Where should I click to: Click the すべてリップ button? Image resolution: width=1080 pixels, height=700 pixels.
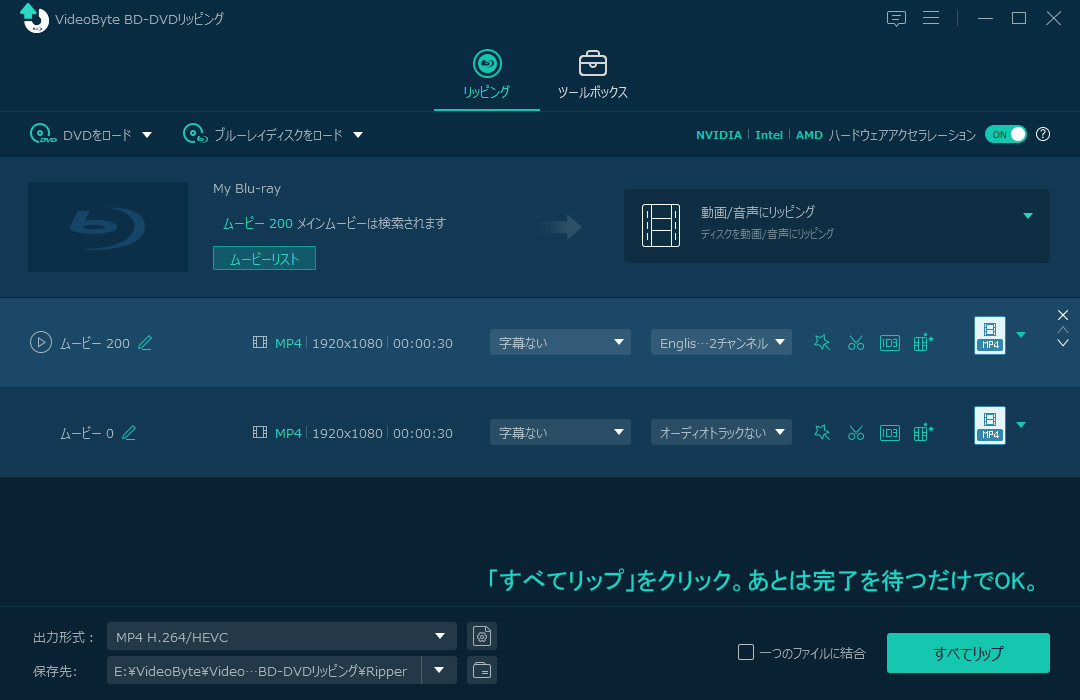pyautogui.click(x=968, y=652)
